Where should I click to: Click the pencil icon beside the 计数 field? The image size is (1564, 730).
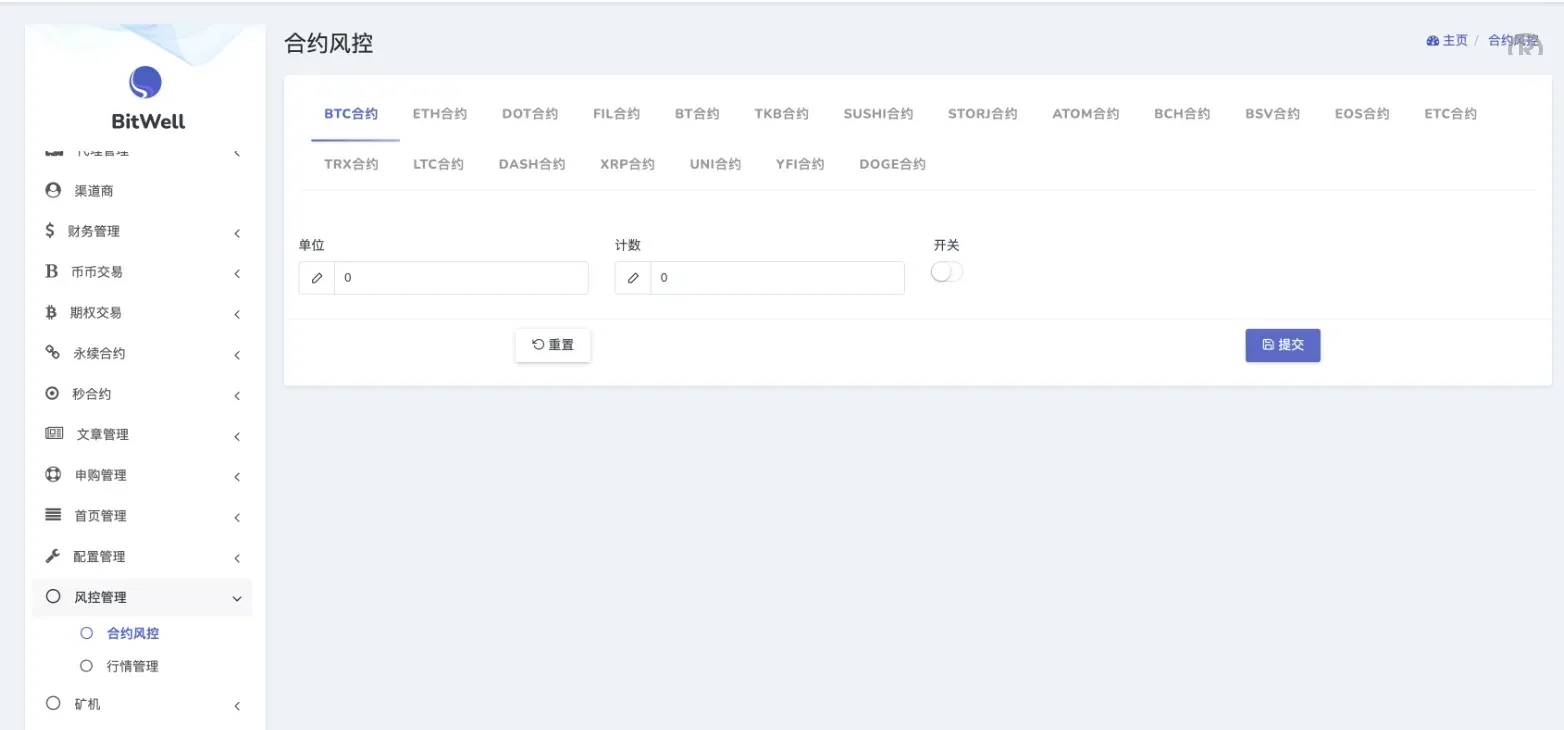pyautogui.click(x=632, y=277)
